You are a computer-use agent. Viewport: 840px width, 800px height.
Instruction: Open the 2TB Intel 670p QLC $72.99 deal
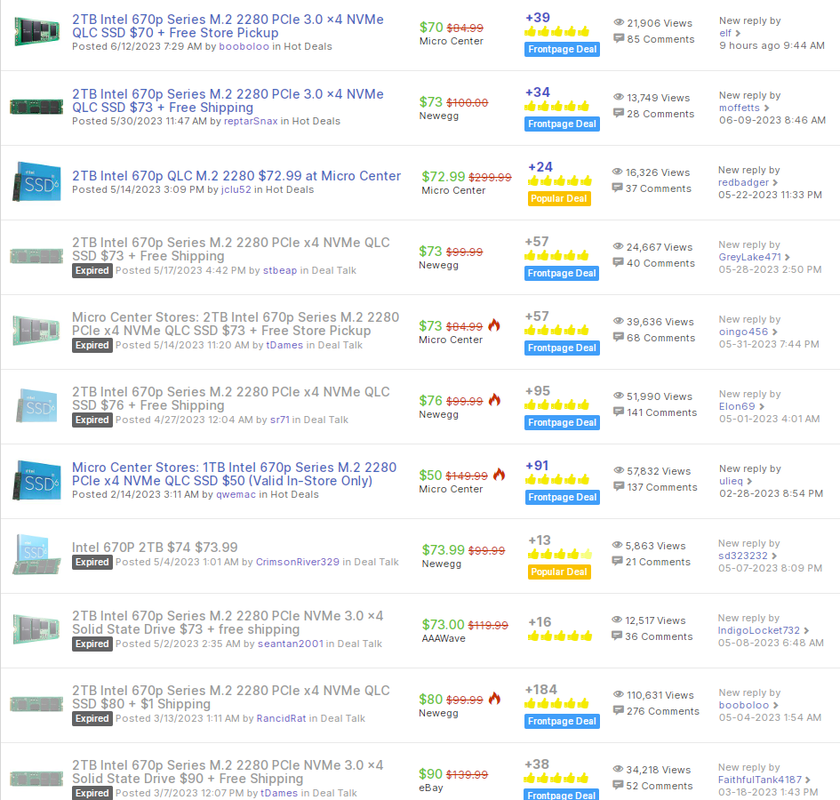tap(236, 176)
